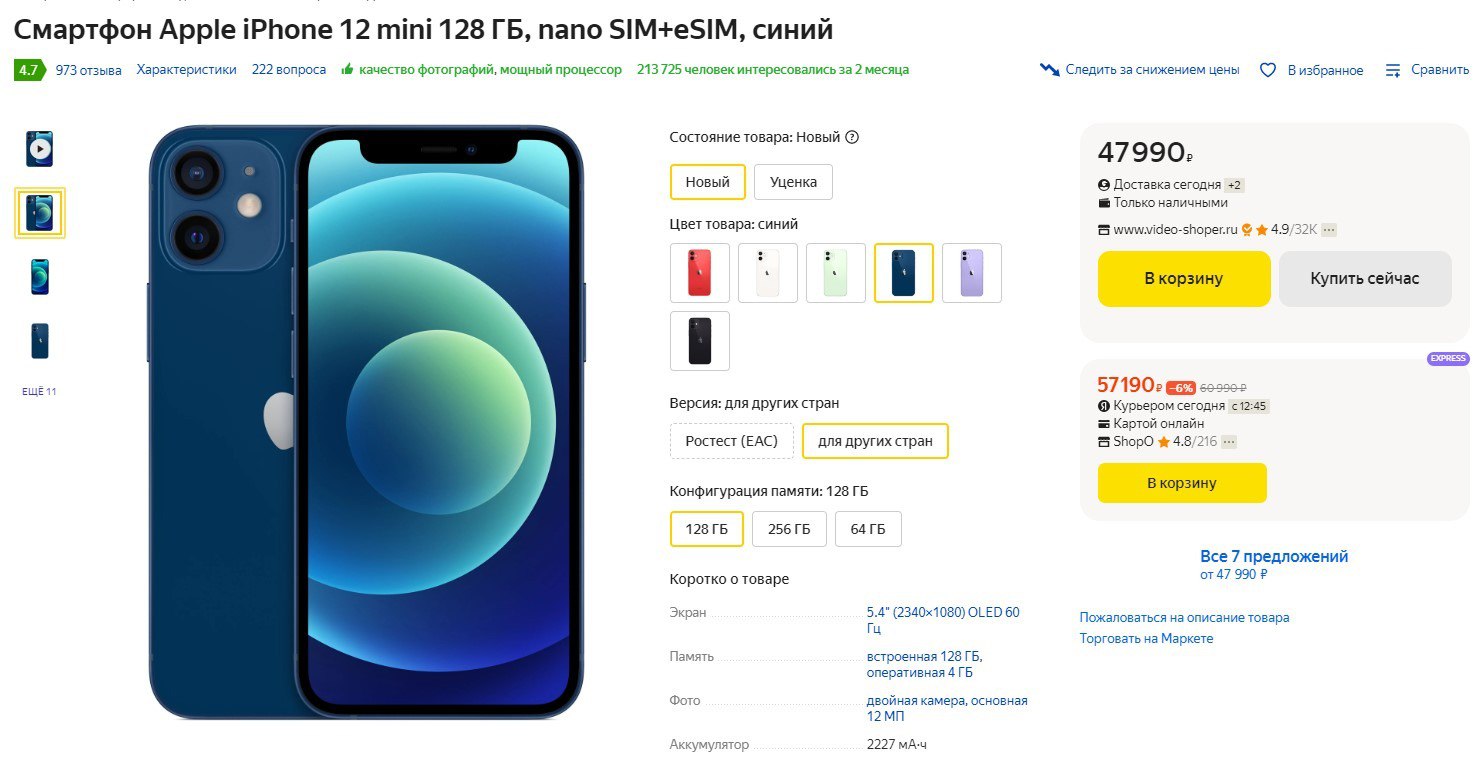Click the green 4.7 rating badge
Image resolution: width=1477 pixels, height=757 pixels.
click(27, 70)
